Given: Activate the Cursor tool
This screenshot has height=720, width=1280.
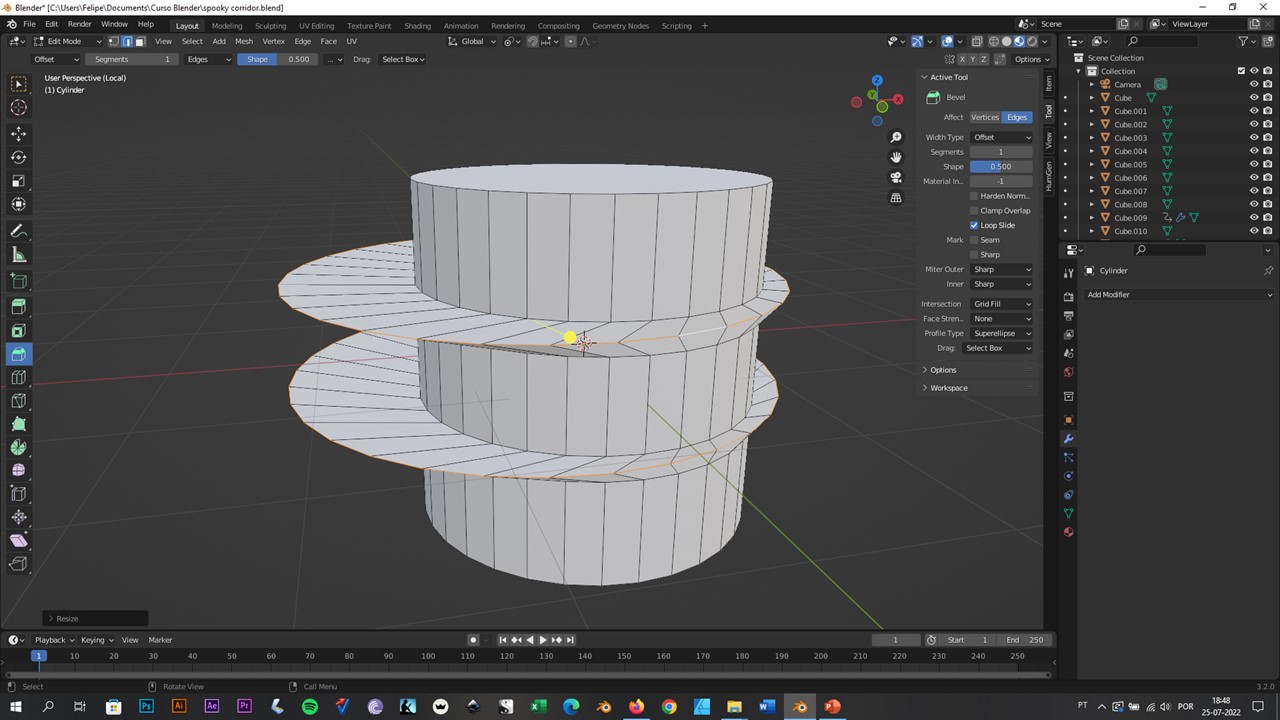Looking at the screenshot, I should coord(18,107).
